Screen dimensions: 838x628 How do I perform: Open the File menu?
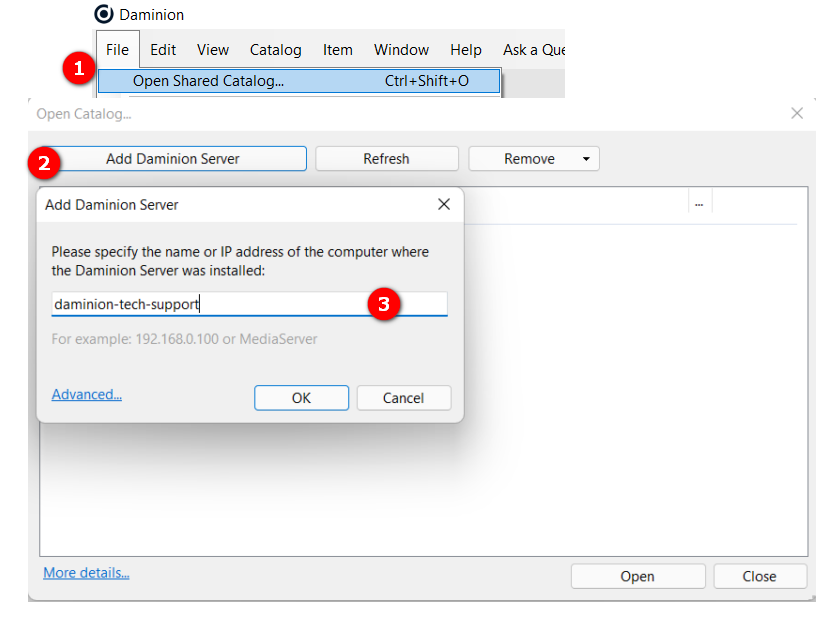click(x=117, y=49)
